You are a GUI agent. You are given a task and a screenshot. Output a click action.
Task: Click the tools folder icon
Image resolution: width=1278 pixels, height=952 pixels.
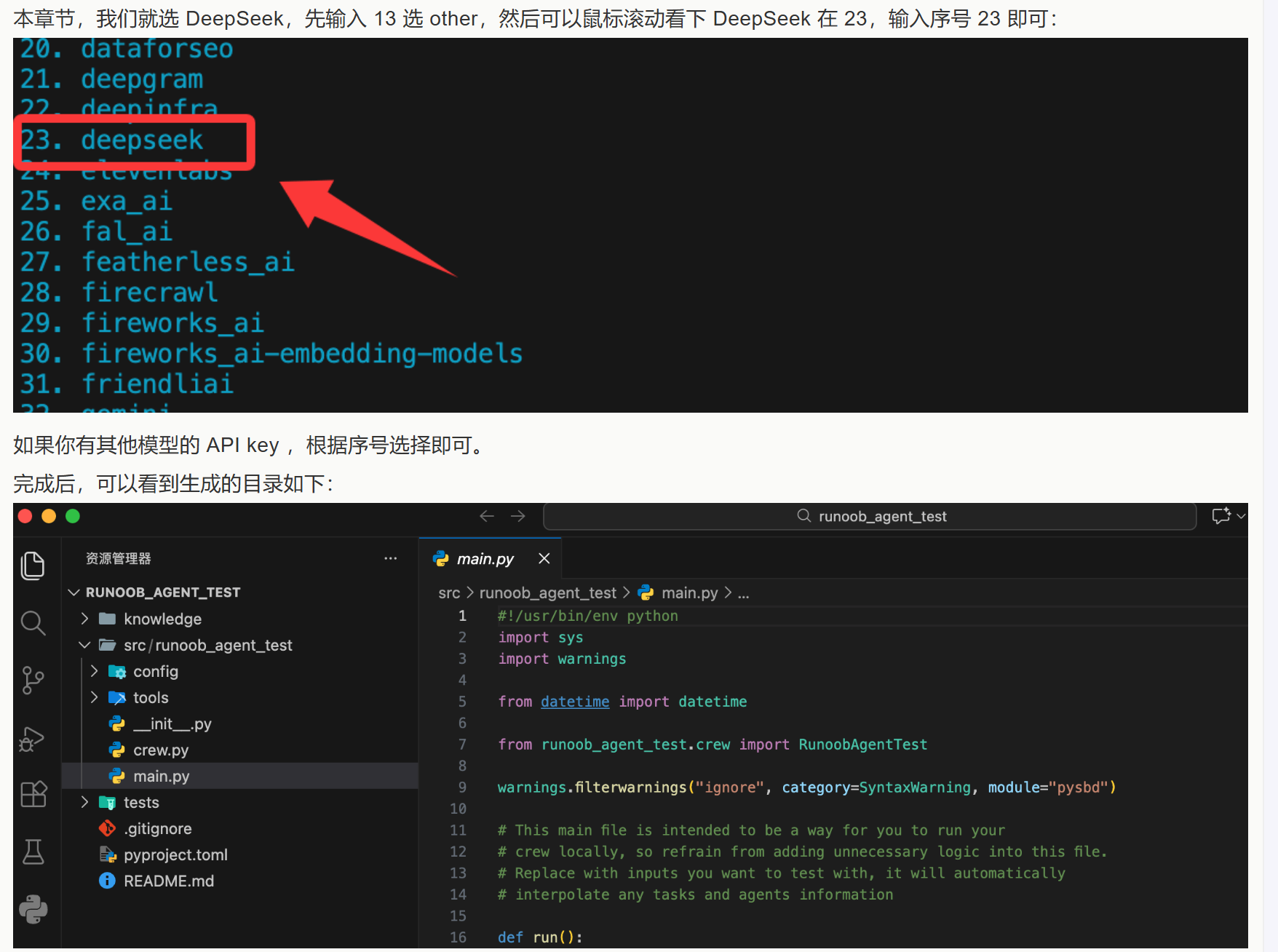(117, 697)
